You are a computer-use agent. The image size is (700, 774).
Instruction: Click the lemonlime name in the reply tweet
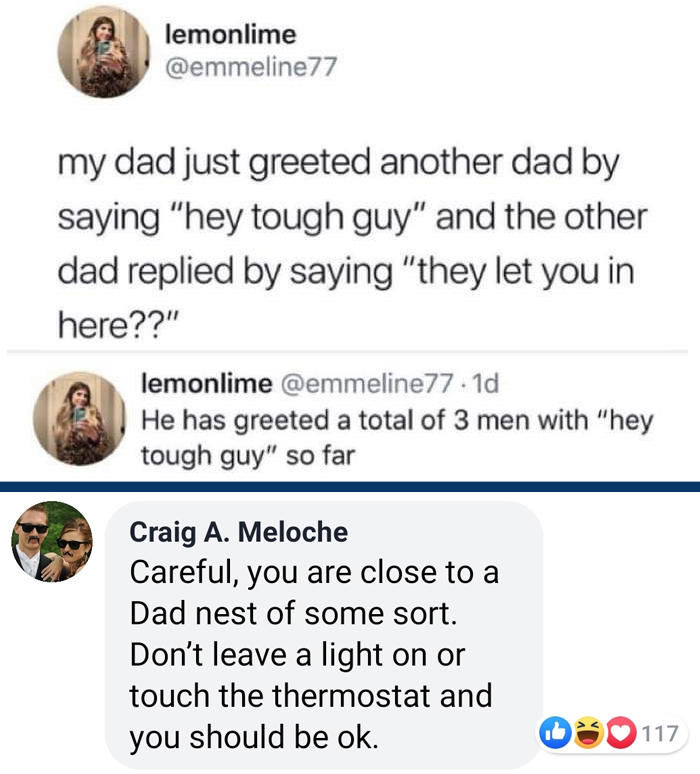[207, 383]
